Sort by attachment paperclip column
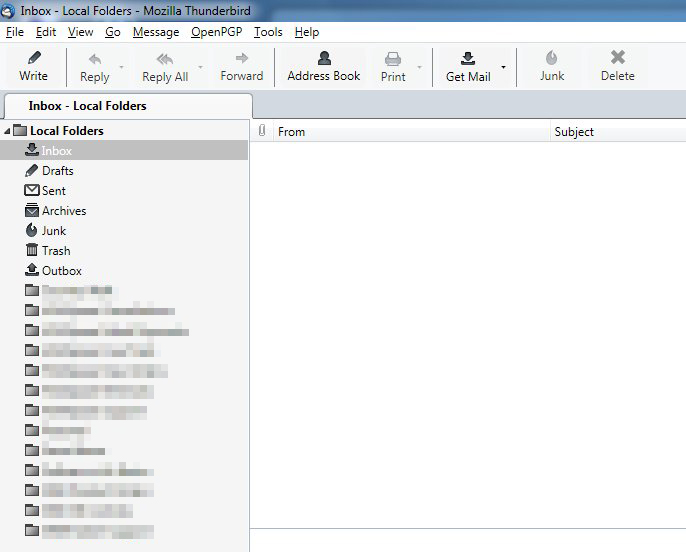 [x=262, y=131]
